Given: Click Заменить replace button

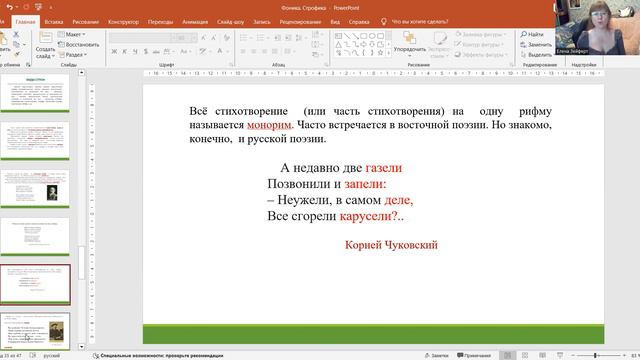Looking at the screenshot, I should pyautogui.click(x=536, y=44).
